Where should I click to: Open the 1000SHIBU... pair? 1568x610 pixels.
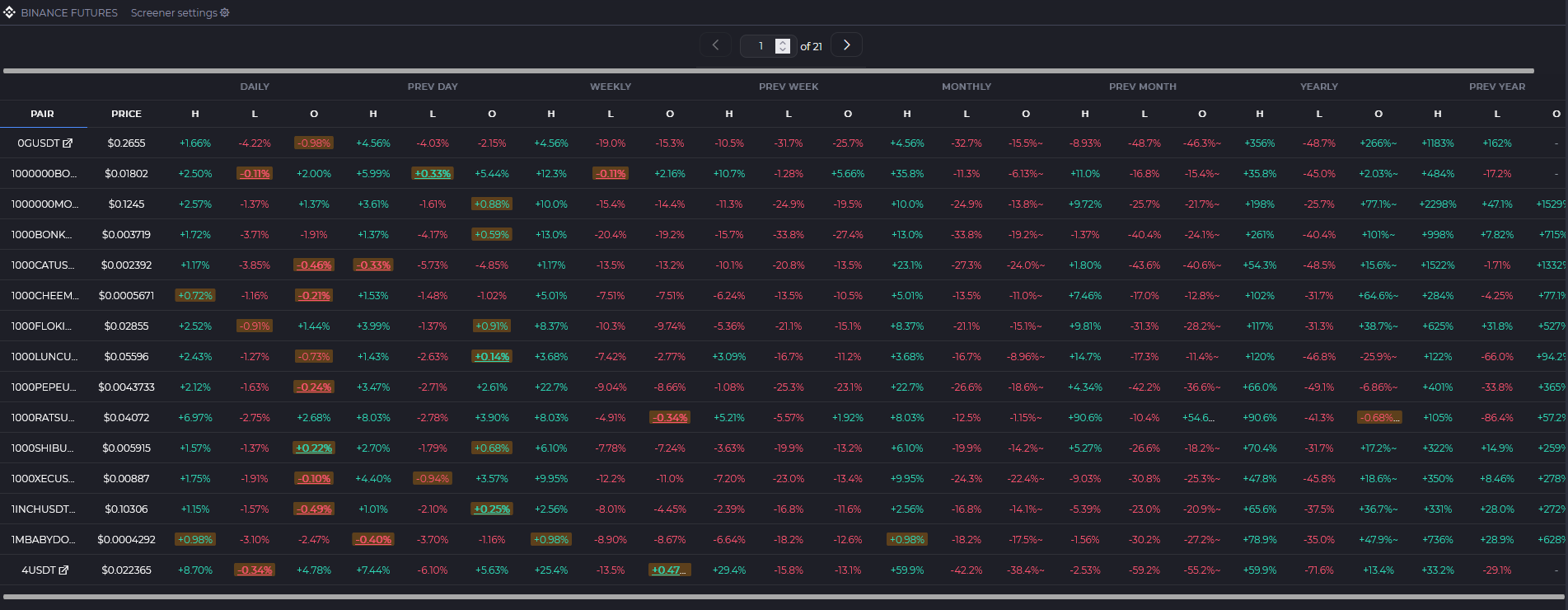[42, 448]
